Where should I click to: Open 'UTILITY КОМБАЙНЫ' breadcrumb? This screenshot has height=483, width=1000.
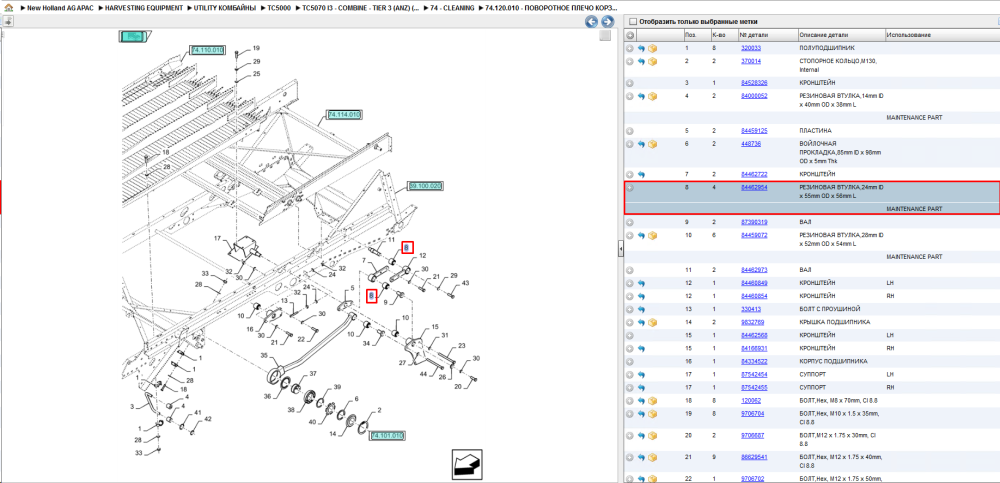tap(224, 8)
